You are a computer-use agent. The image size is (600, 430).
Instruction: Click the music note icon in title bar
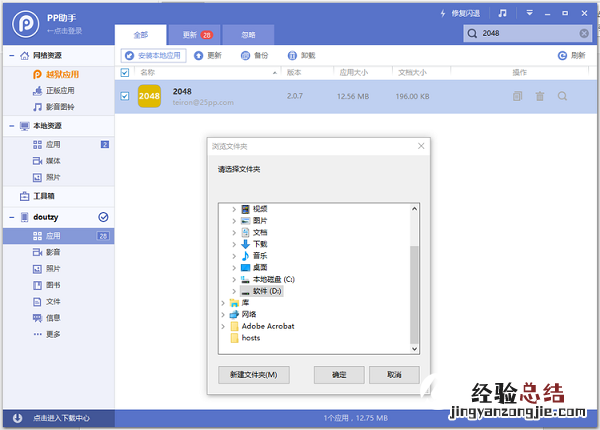pyautogui.click(x=502, y=13)
